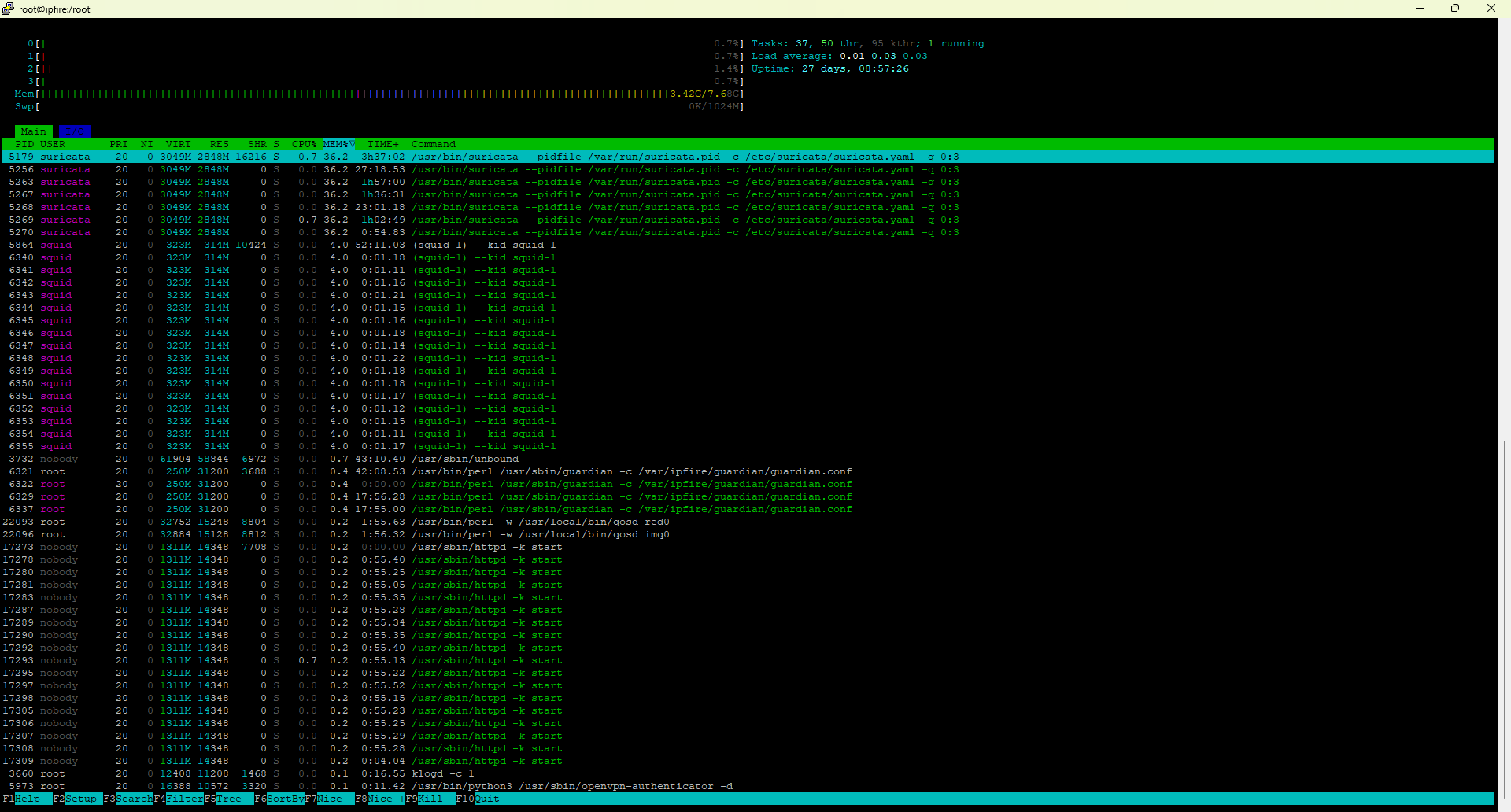Sort by the CPU% column header
The width and height of the screenshot is (1511, 812).
[x=305, y=144]
